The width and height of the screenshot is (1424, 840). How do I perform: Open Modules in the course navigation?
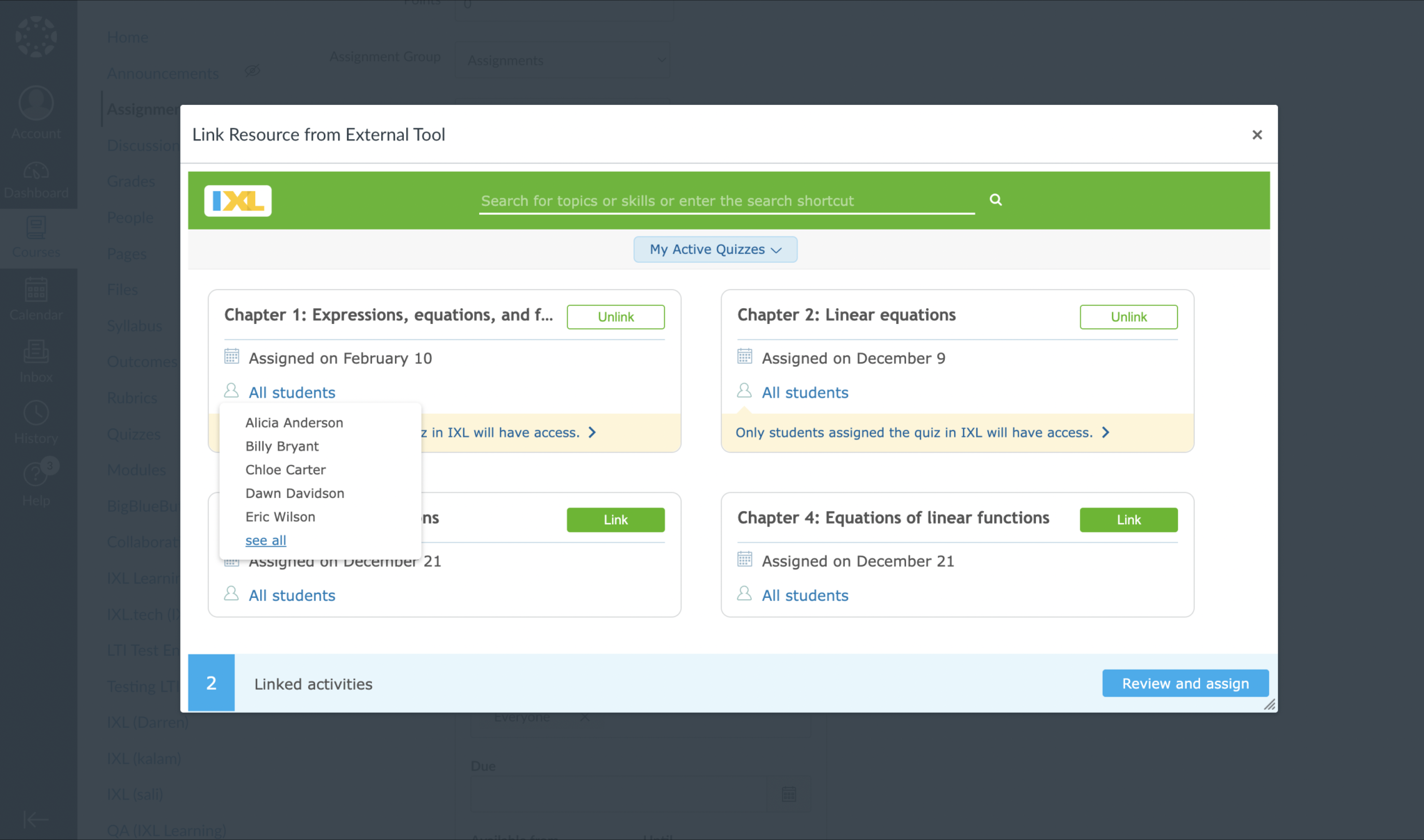click(136, 469)
